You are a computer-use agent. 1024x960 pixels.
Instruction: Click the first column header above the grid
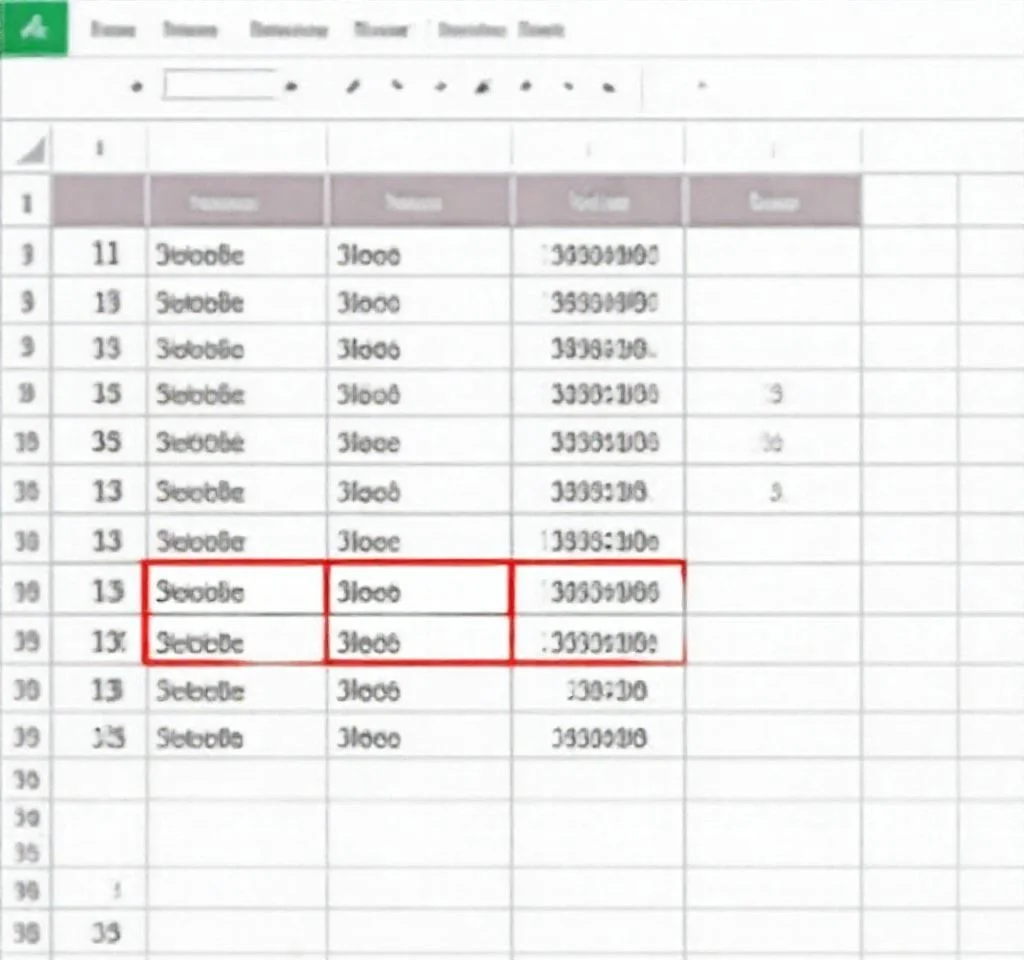click(100, 149)
